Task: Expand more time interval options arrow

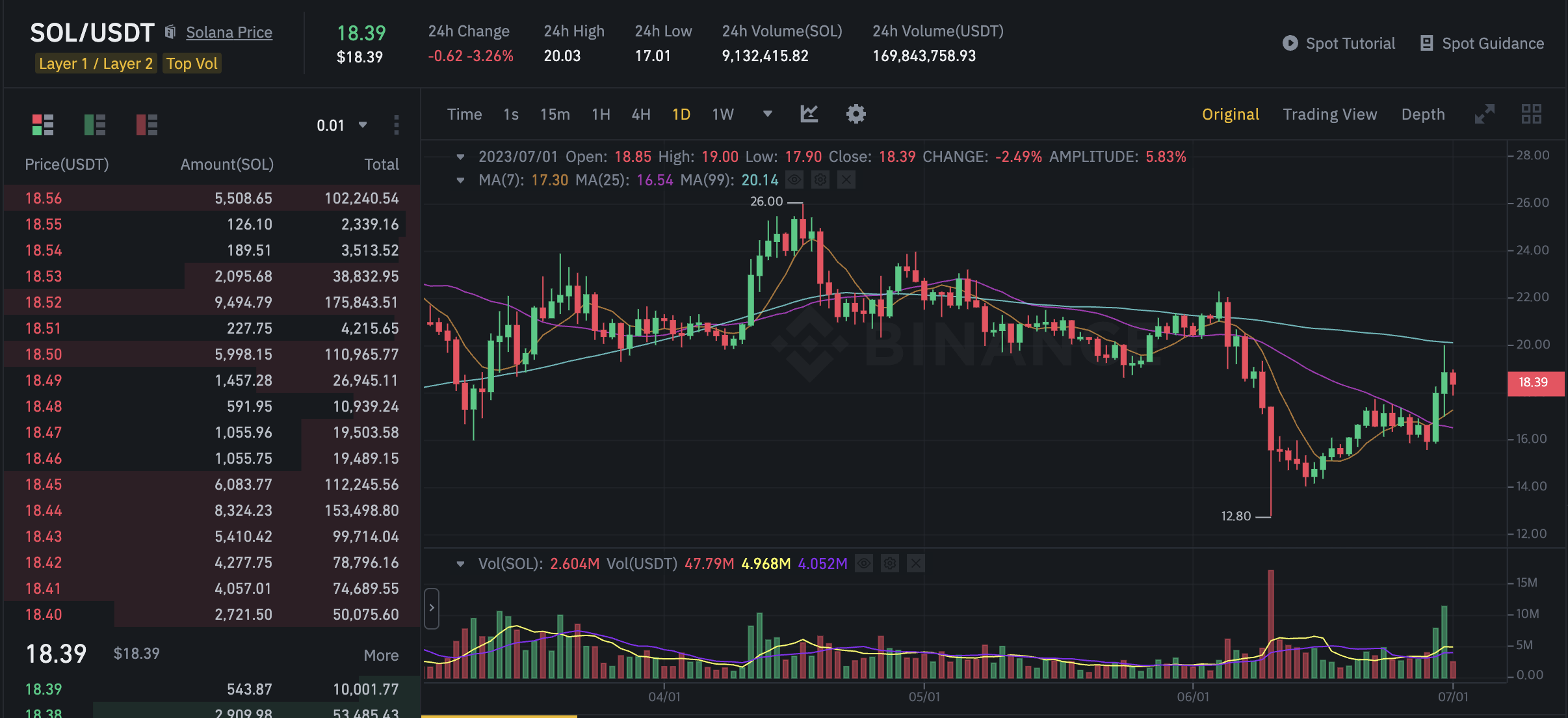Action: click(x=767, y=114)
